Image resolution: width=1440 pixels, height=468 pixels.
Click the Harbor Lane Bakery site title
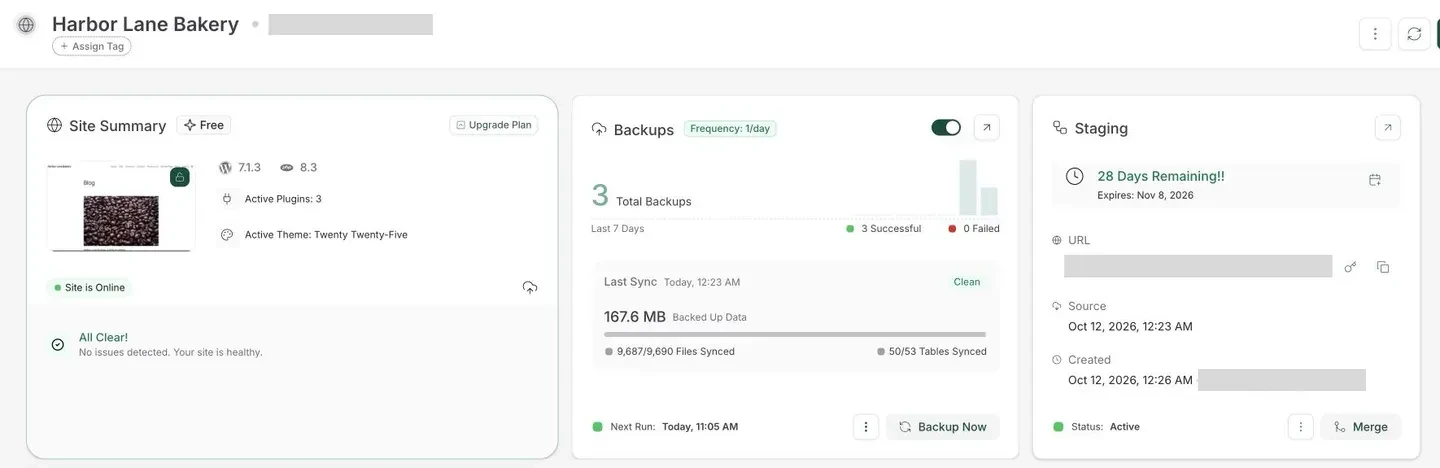click(145, 24)
